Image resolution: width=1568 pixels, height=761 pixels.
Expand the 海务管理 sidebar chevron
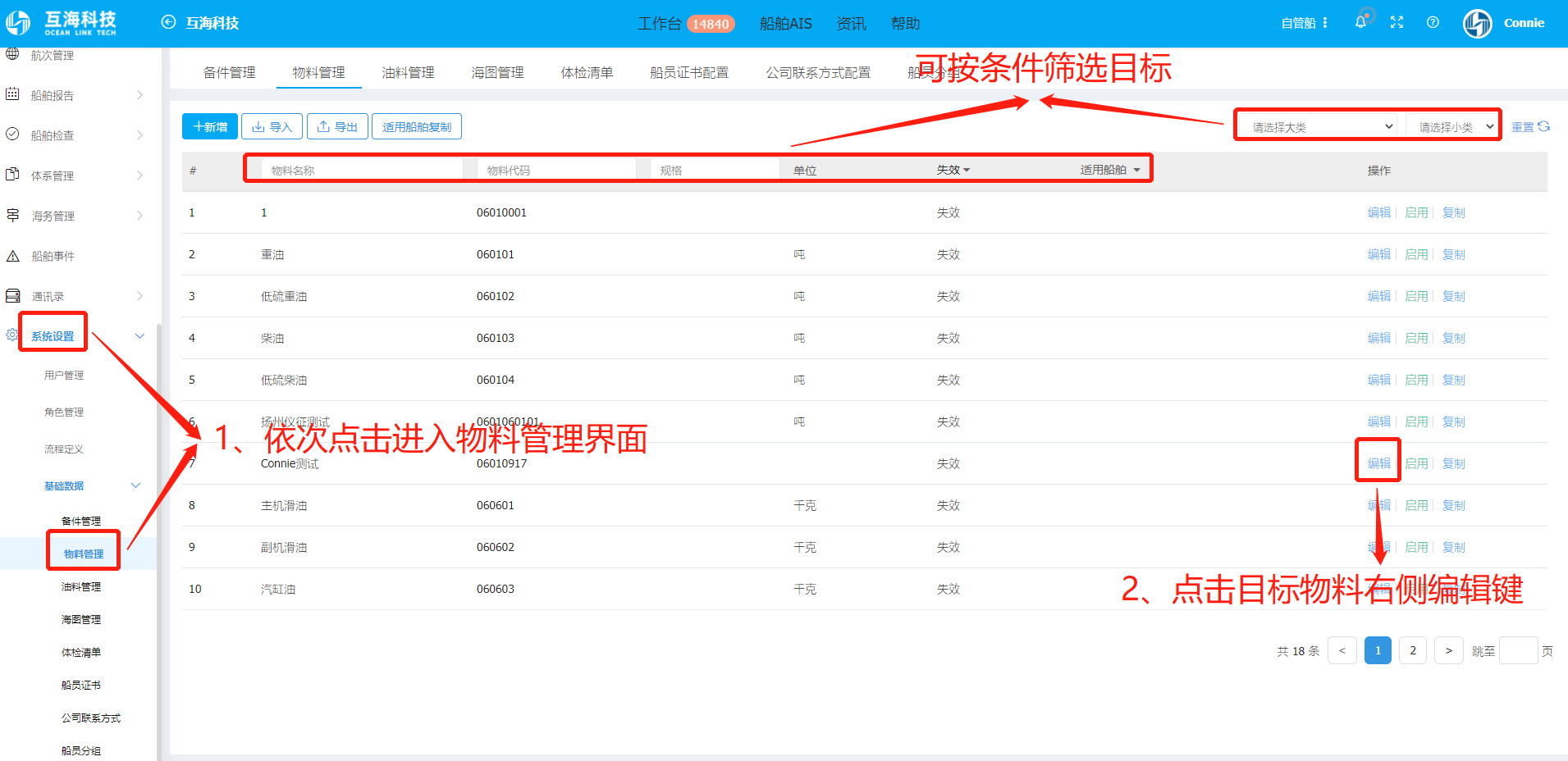[x=139, y=216]
